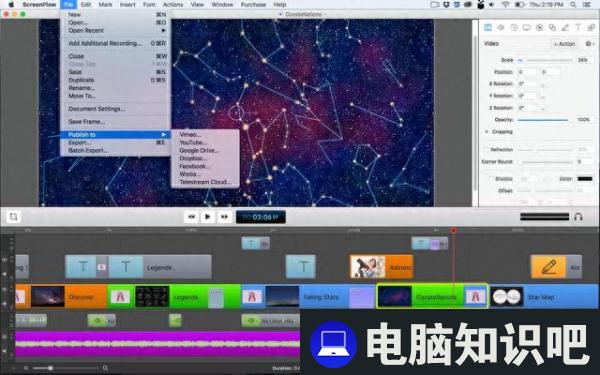Select the Constellations clip in timeline
The image size is (600, 375).
pyautogui.click(x=432, y=297)
